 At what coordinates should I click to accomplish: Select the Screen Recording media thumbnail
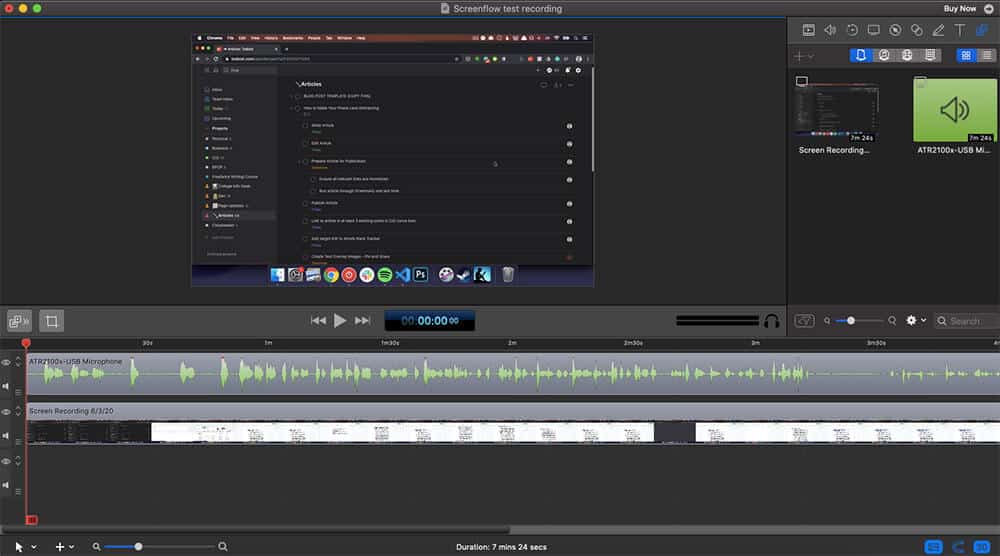pos(837,112)
